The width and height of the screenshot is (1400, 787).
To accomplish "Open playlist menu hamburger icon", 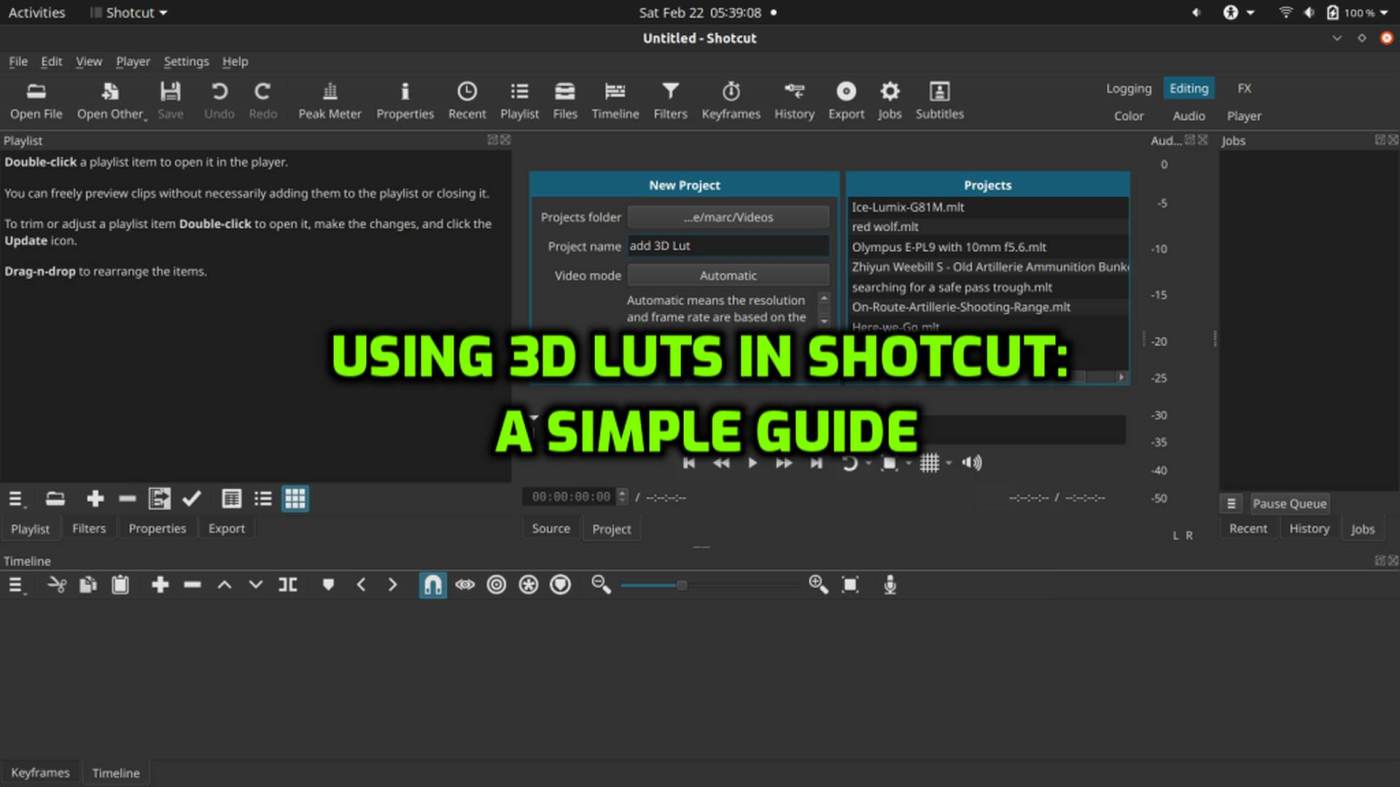I will pos(17,499).
